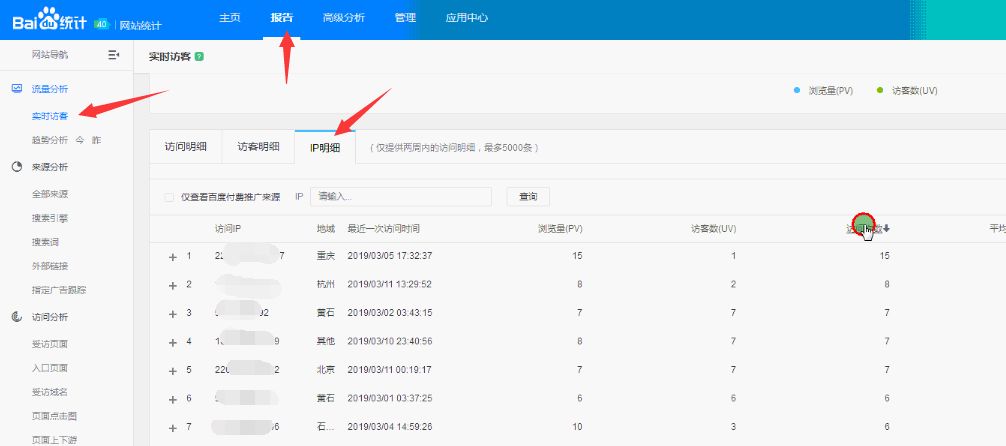Screen dimensions: 1006x446
Task: Click the 访问分析 moon-shaped icon
Action: 17,317
